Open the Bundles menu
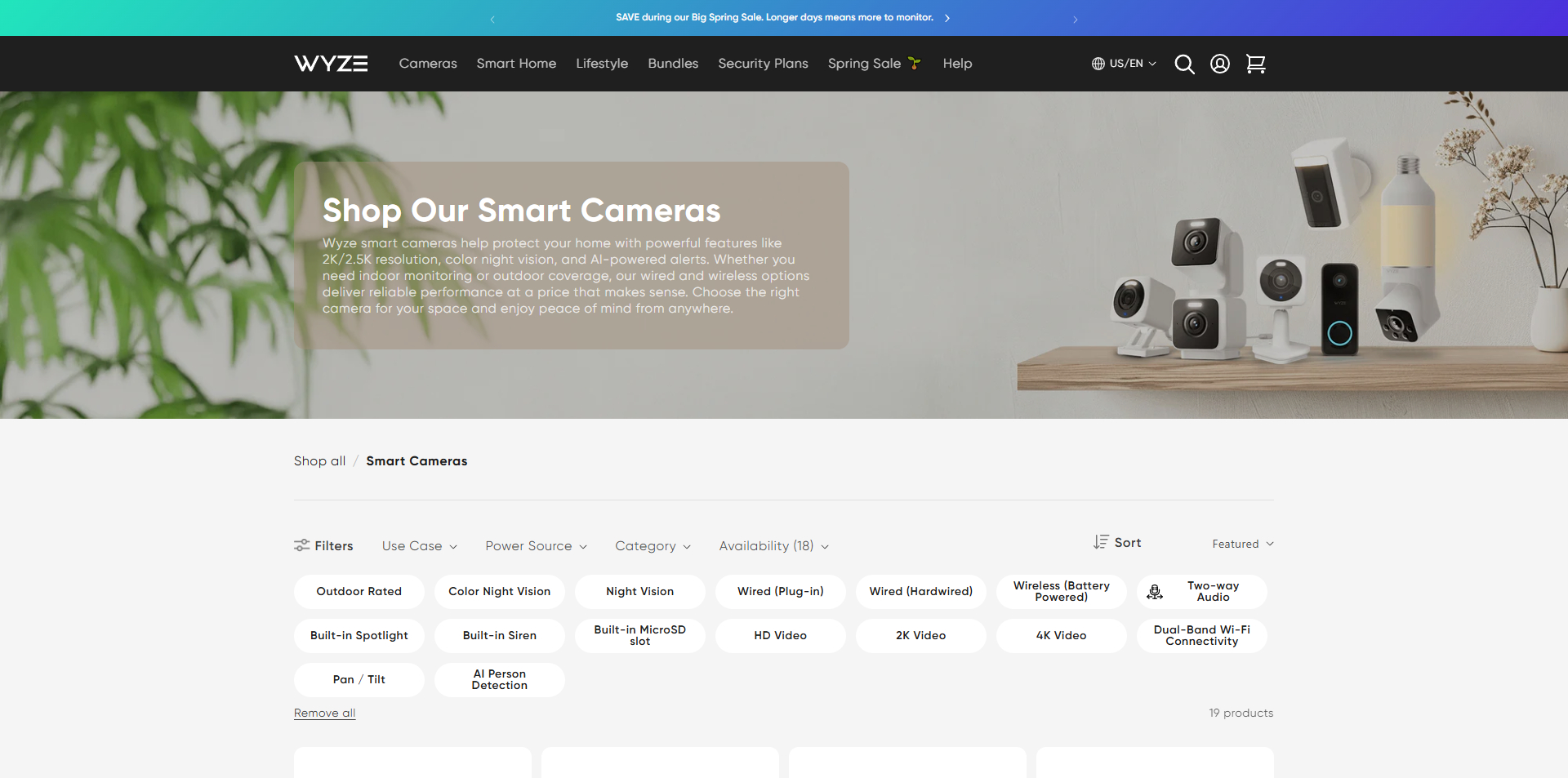This screenshot has height=778, width=1568. (x=673, y=64)
